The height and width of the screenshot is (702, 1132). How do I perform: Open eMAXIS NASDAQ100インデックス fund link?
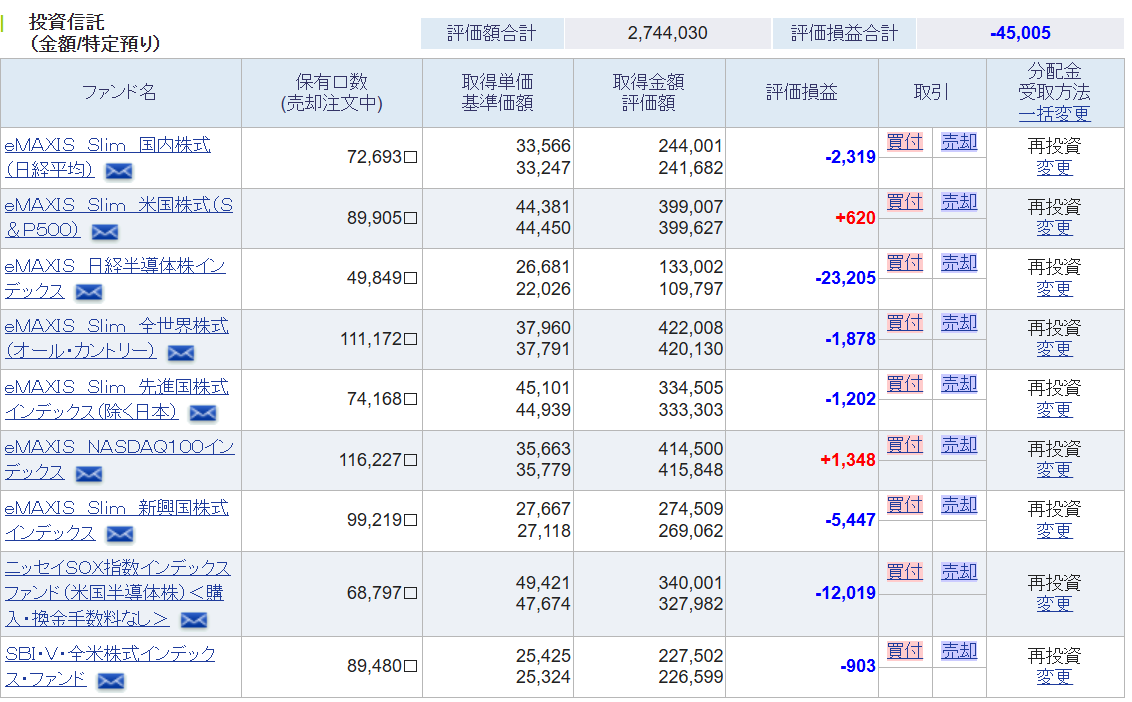119,460
